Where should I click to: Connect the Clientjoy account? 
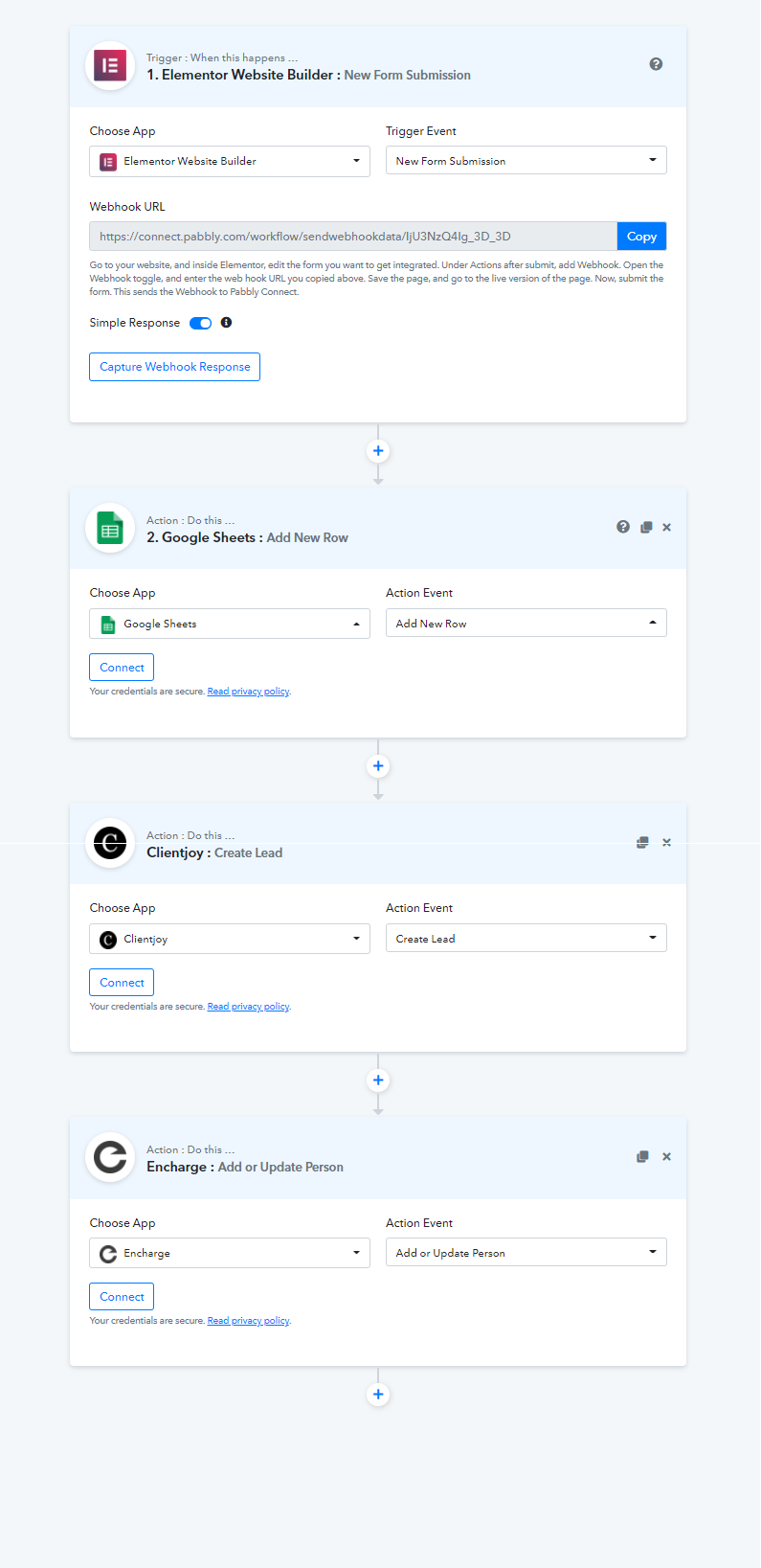pyautogui.click(x=122, y=983)
